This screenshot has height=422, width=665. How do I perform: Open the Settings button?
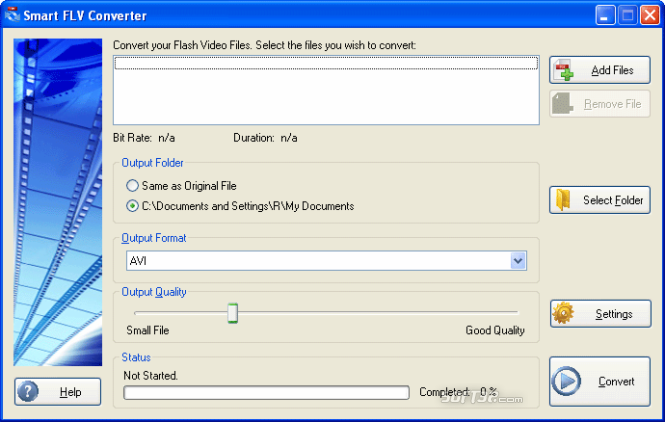point(601,314)
